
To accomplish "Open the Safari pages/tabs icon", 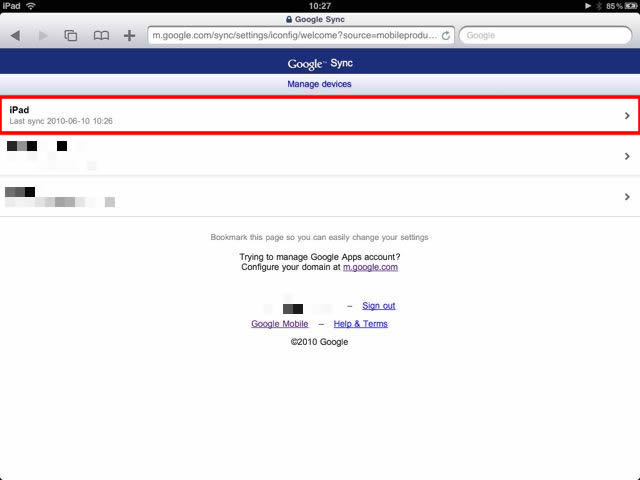I will 71,36.
